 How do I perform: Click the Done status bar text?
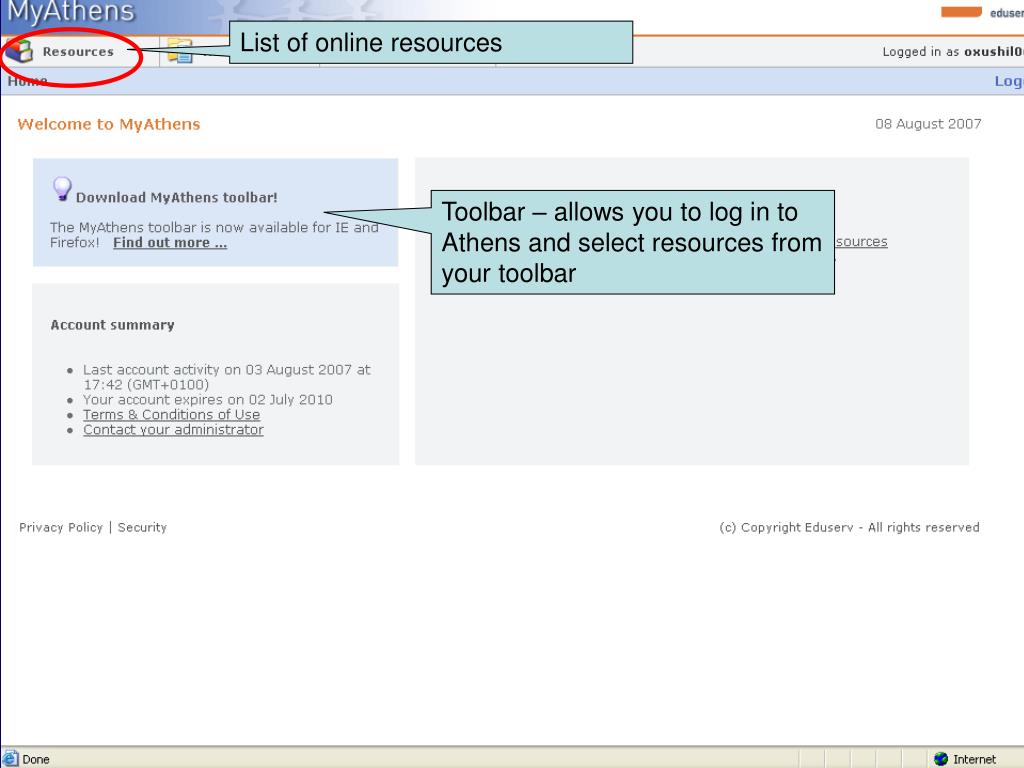(36, 760)
